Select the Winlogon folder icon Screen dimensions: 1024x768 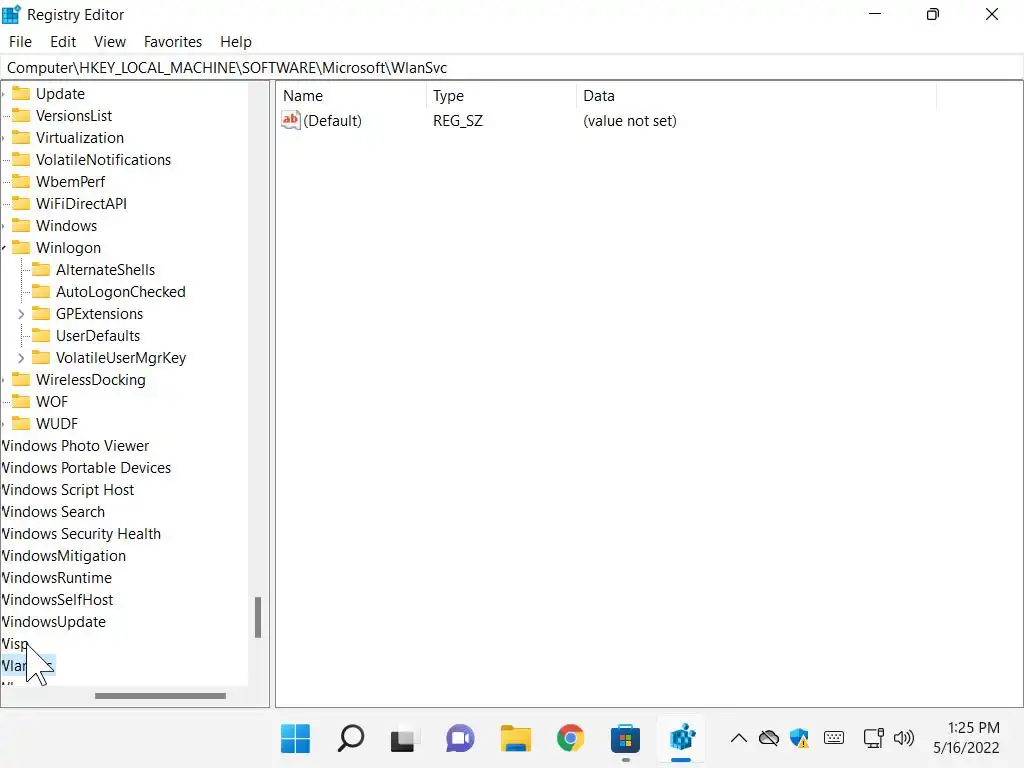tap(22, 248)
